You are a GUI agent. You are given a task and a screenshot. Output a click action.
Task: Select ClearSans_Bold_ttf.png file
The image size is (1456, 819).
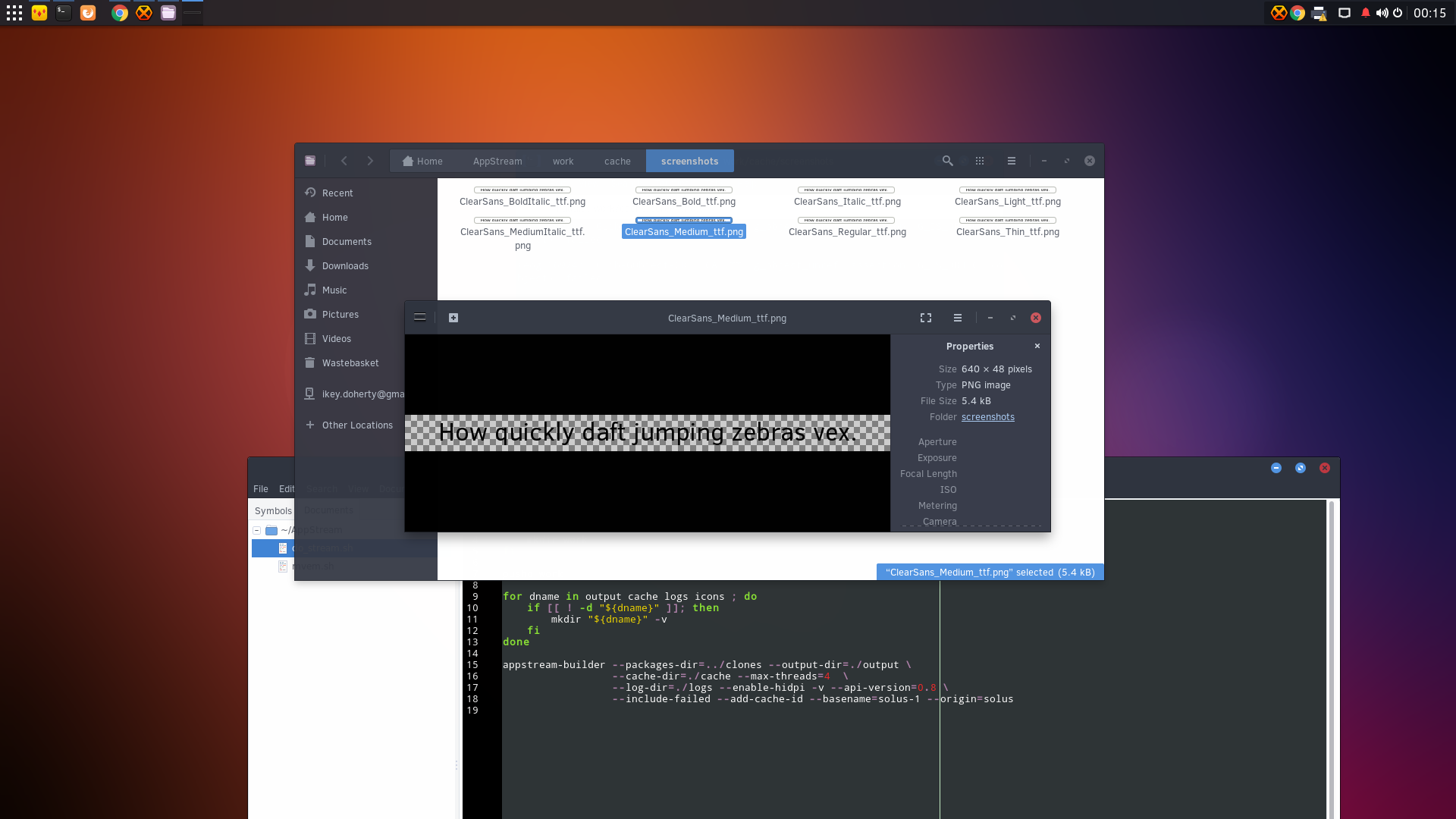pyautogui.click(x=684, y=197)
